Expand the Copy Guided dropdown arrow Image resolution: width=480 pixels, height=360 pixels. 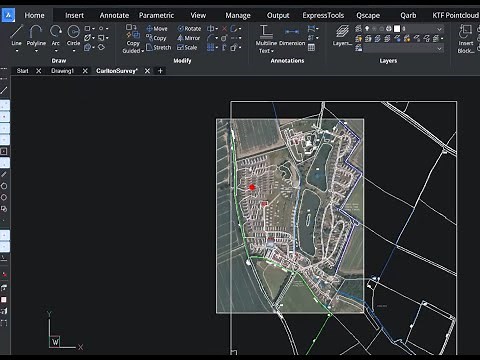tap(143, 51)
